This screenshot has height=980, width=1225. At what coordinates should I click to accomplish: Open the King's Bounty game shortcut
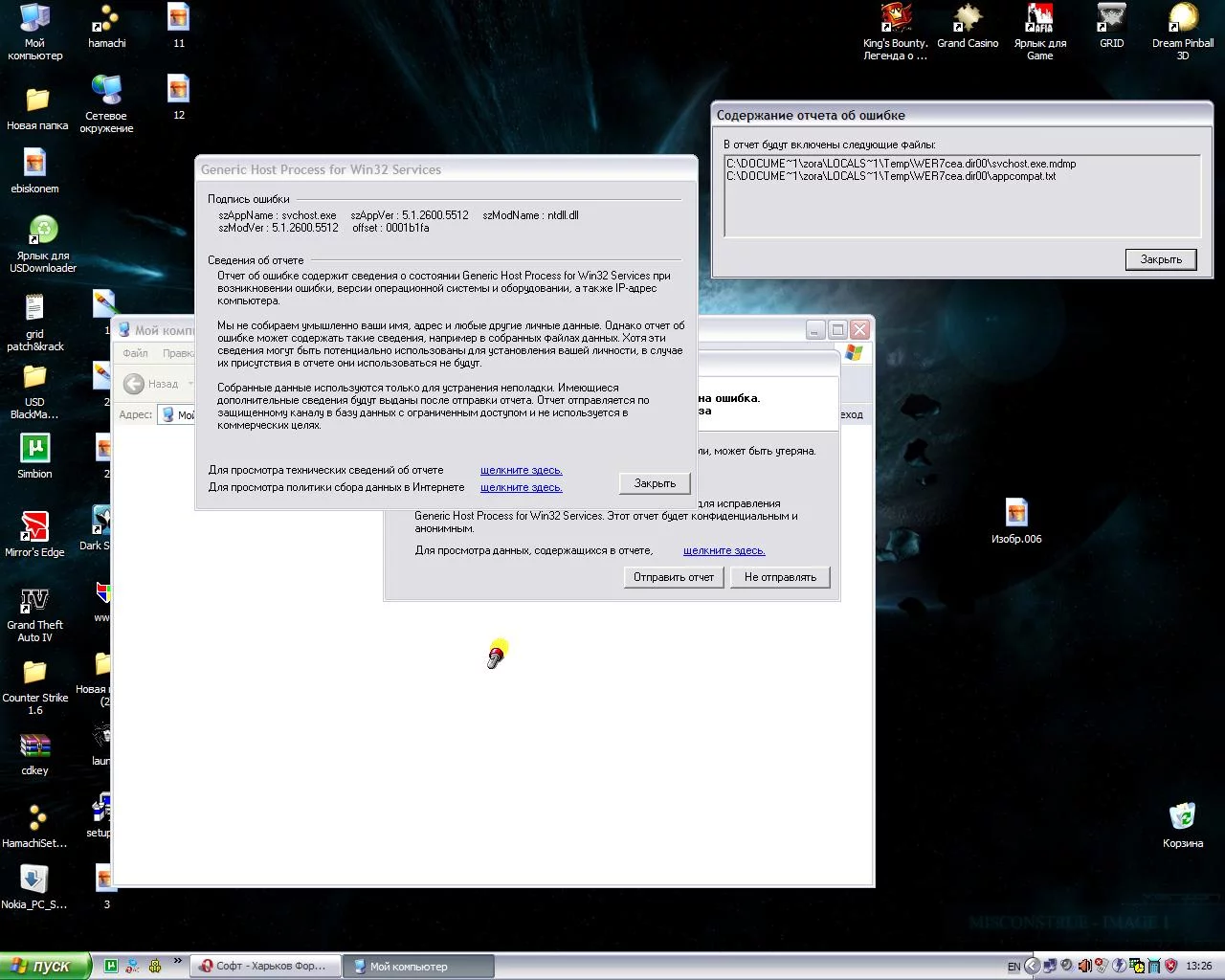[x=896, y=19]
